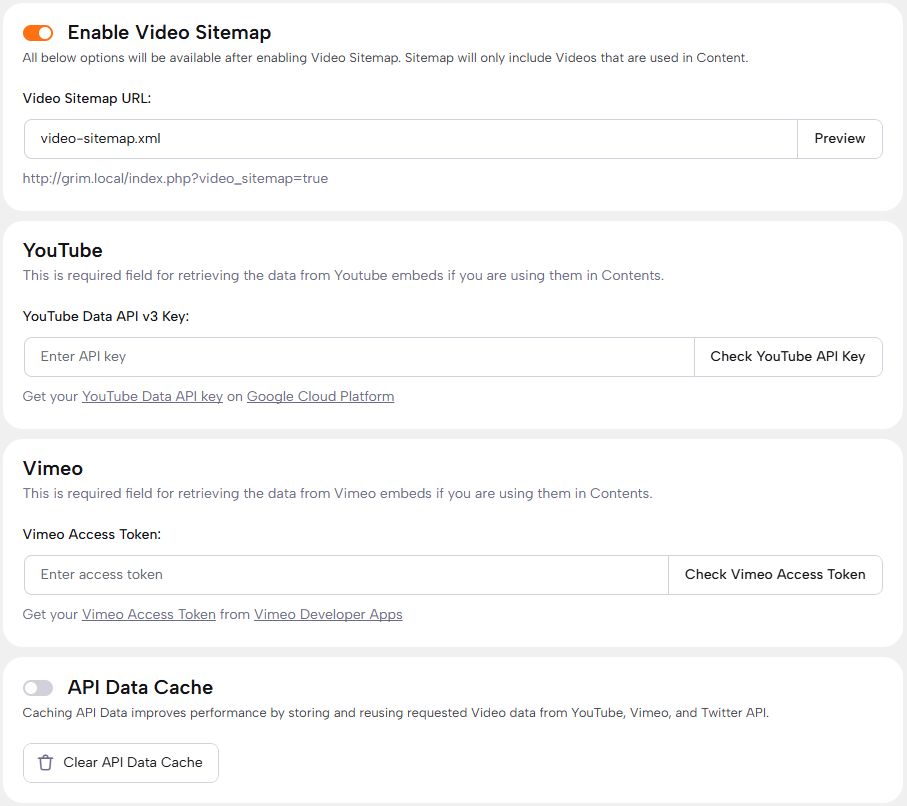Click the Enable Video Sitemap heading
The height and width of the screenshot is (806, 907).
click(169, 33)
